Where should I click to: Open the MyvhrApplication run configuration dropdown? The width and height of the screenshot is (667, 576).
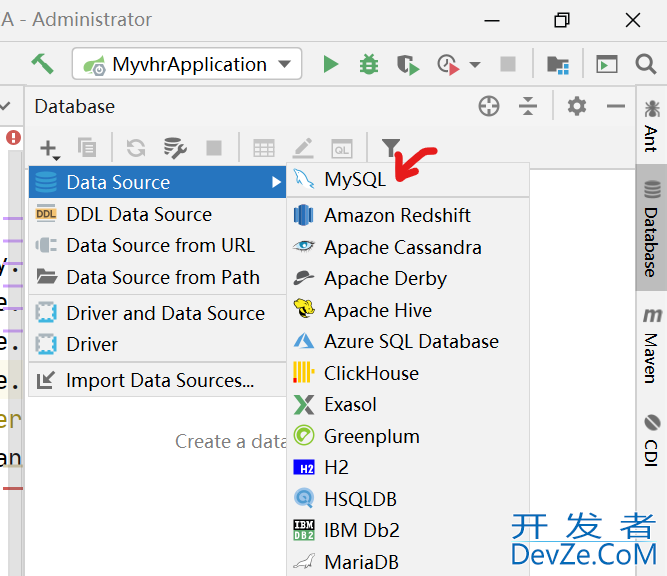[187, 64]
